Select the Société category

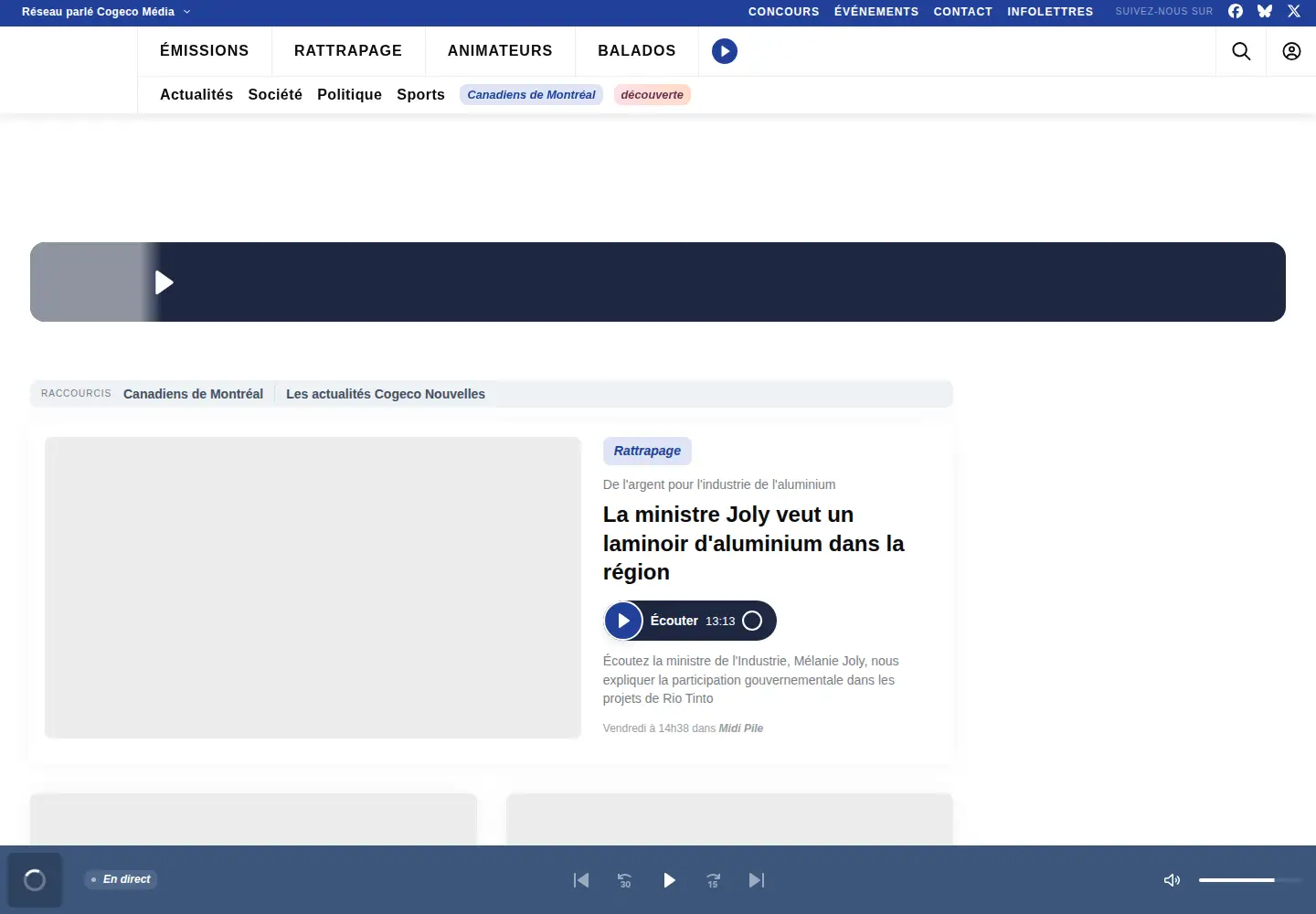point(275,94)
